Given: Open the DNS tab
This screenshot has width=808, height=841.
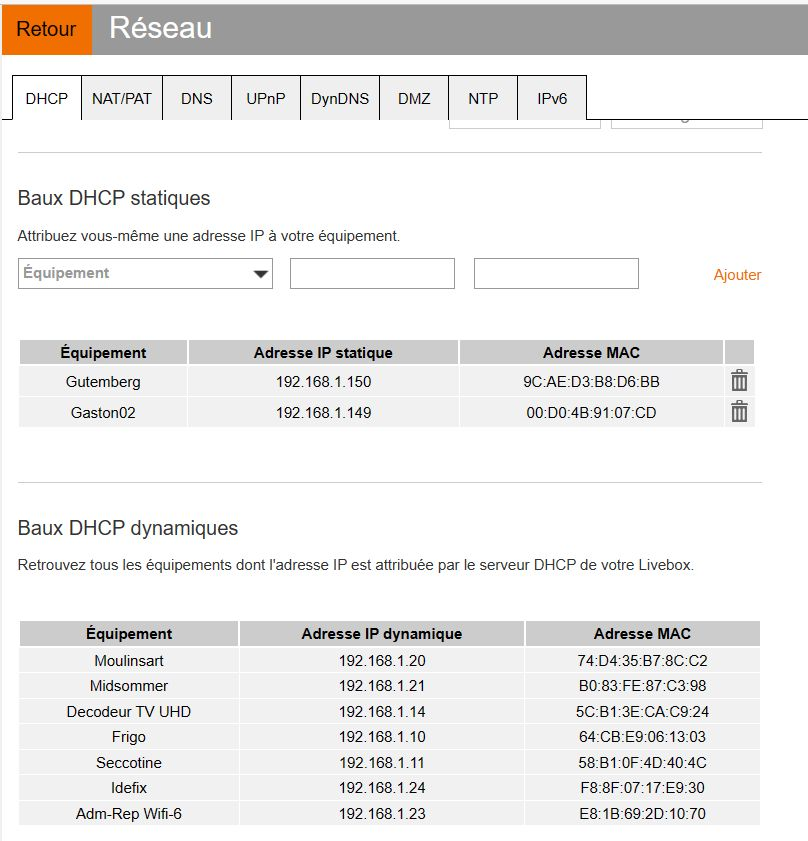Looking at the screenshot, I should pos(197,99).
